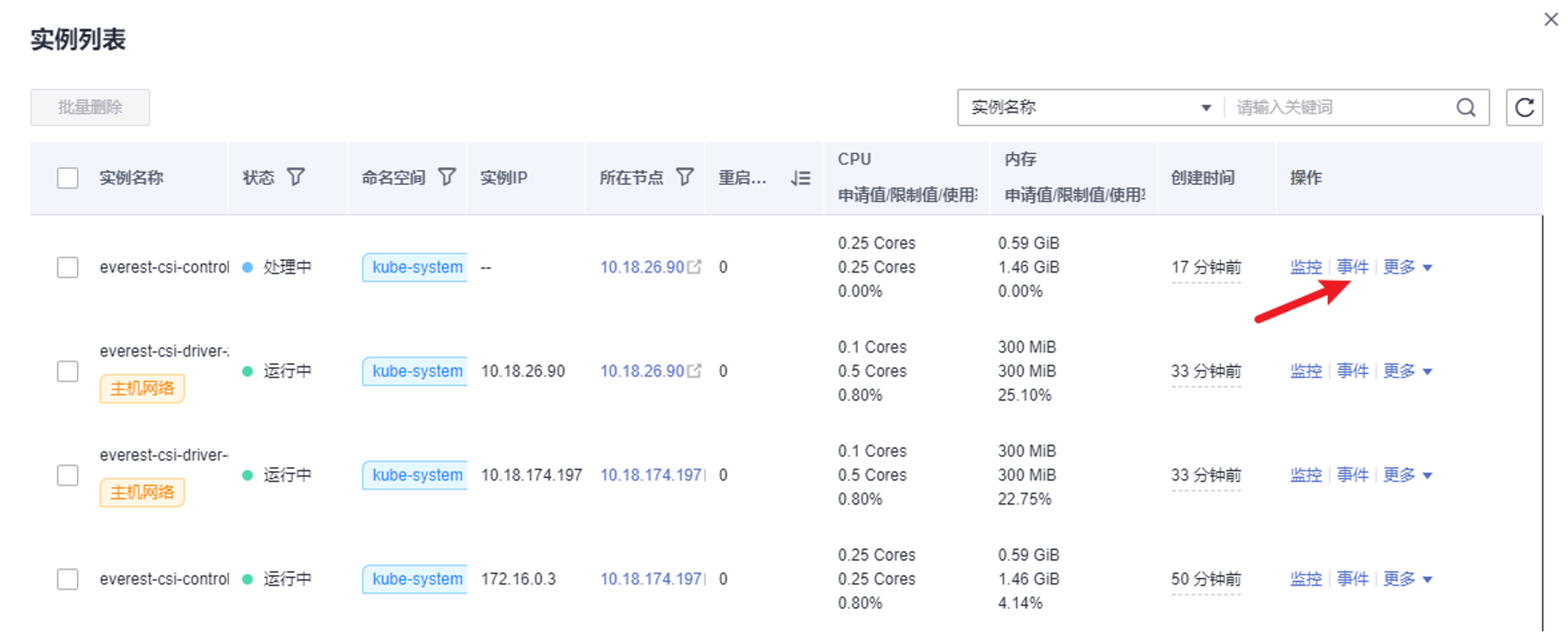1568x642 pixels.
Task: Open 事件 for the 处理中 instance
Action: pos(1352,267)
